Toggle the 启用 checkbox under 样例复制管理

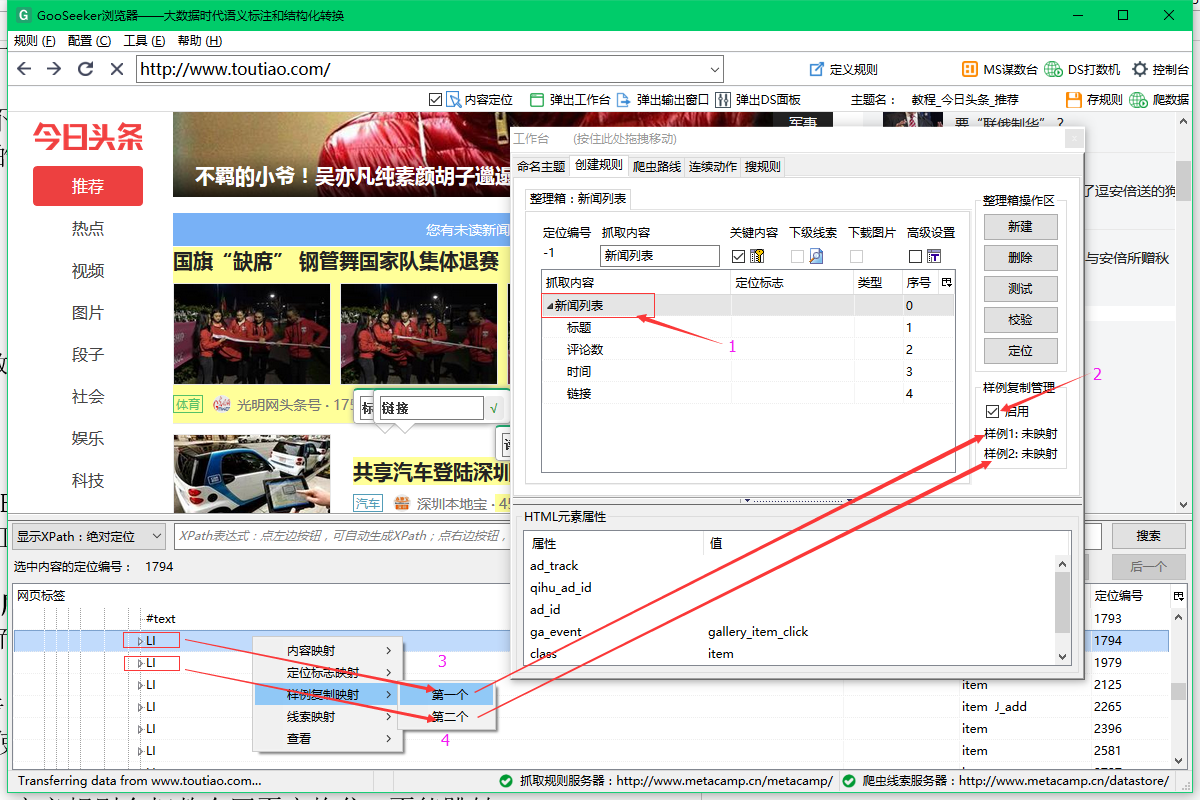pyautogui.click(x=992, y=411)
